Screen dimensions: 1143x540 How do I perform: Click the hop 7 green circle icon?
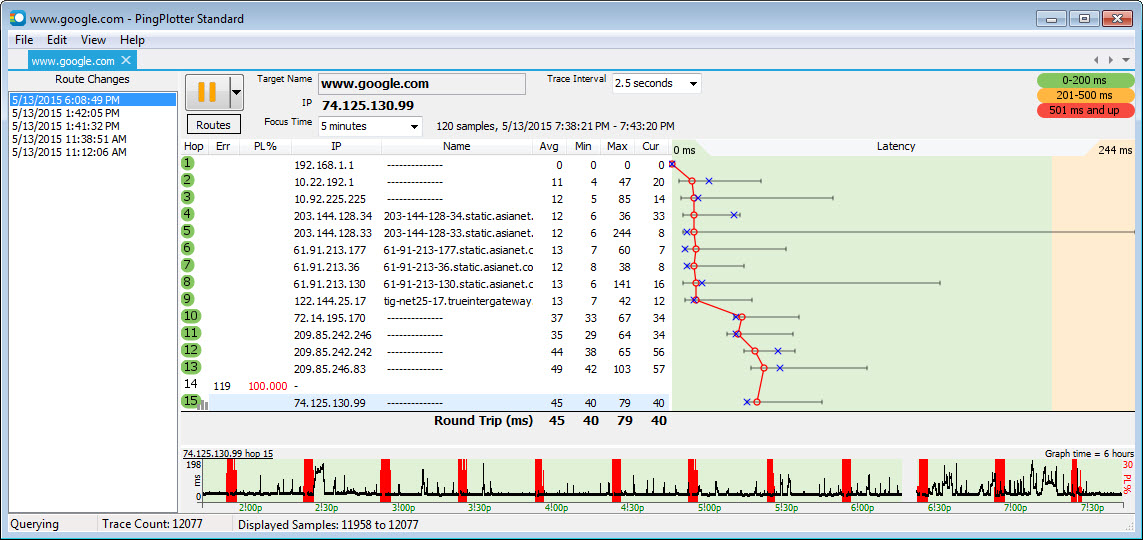point(189,265)
